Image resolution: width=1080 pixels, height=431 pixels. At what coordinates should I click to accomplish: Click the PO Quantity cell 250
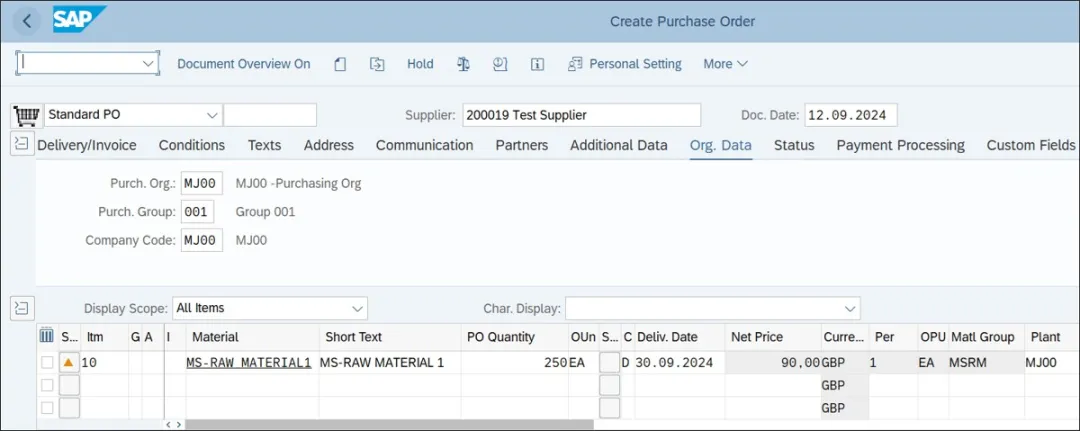click(x=515, y=362)
